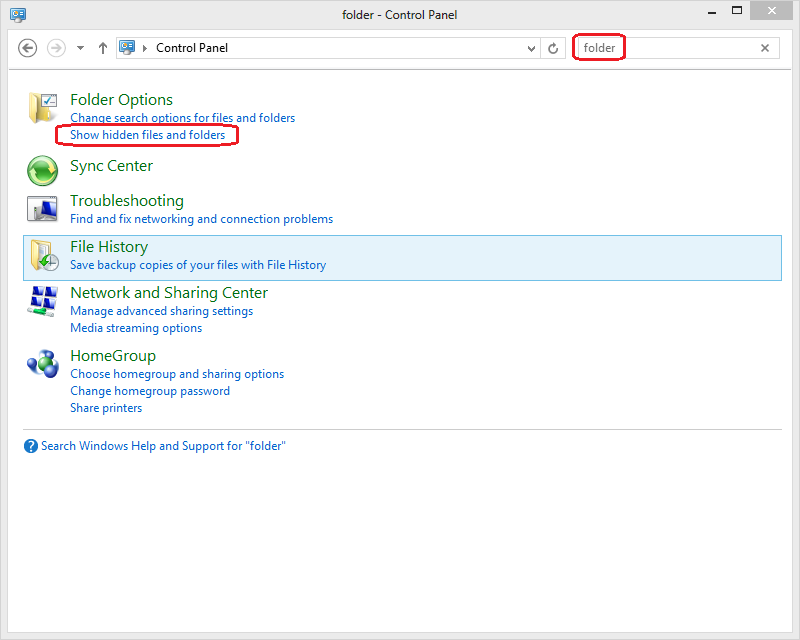Viewport: 800px width, 640px height.
Task: Search Windows Help and Support for "folder"
Action: point(163,446)
